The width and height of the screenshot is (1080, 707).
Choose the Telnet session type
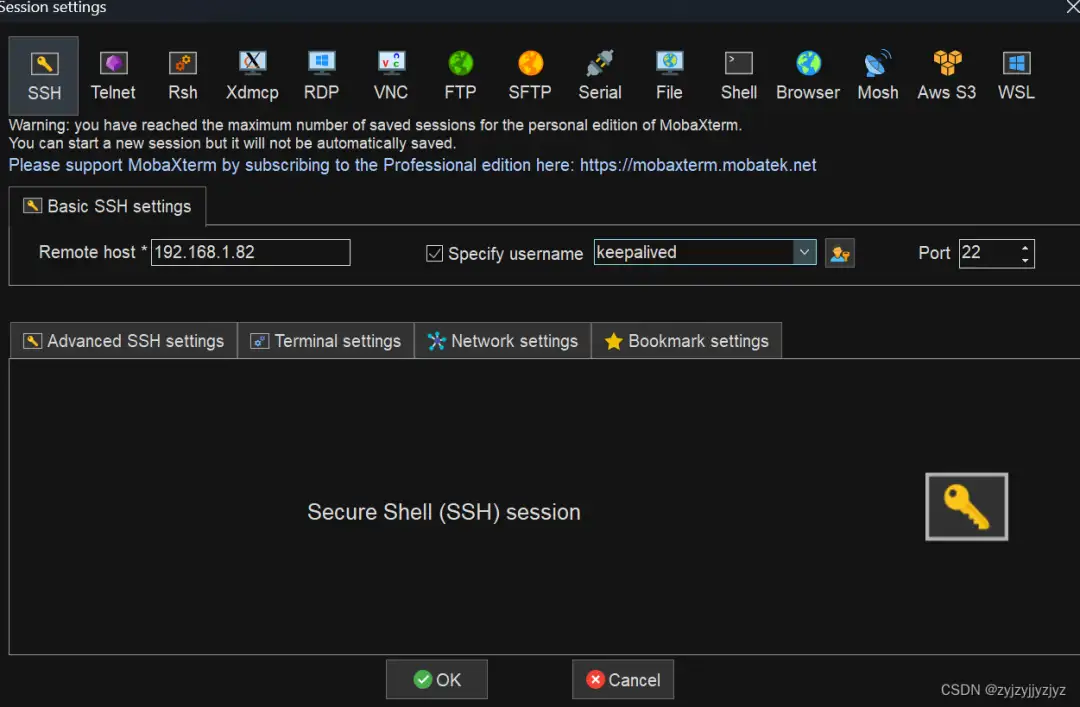pyautogui.click(x=113, y=76)
